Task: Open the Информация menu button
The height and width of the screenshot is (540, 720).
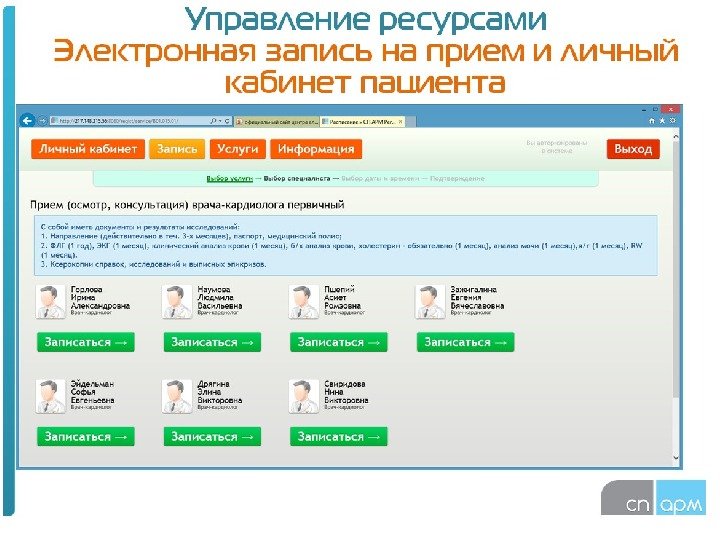Action: pyautogui.click(x=316, y=149)
